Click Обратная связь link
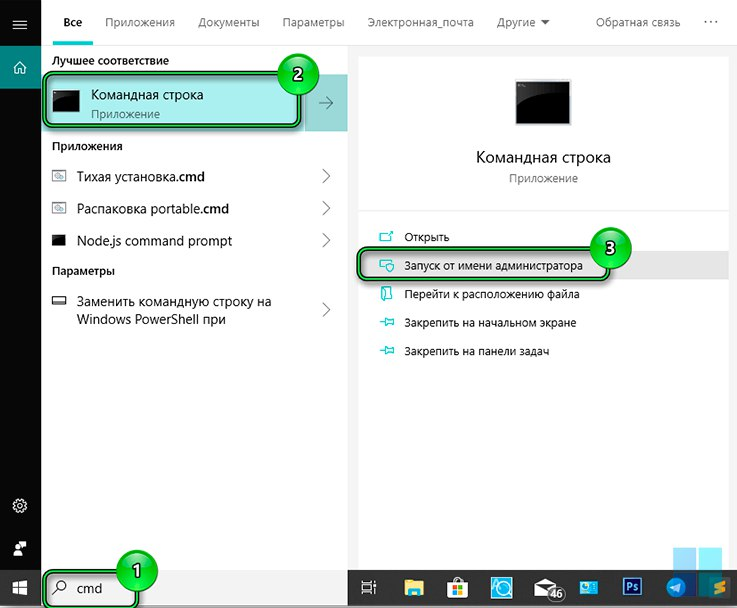Image resolution: width=737 pixels, height=608 pixels. pos(637,22)
